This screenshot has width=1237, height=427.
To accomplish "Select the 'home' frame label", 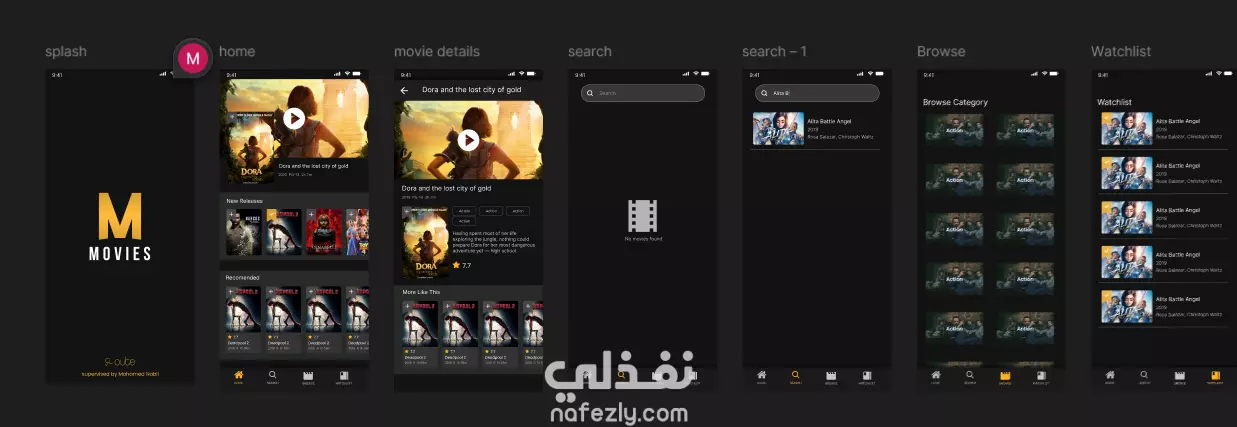I will click(x=237, y=51).
